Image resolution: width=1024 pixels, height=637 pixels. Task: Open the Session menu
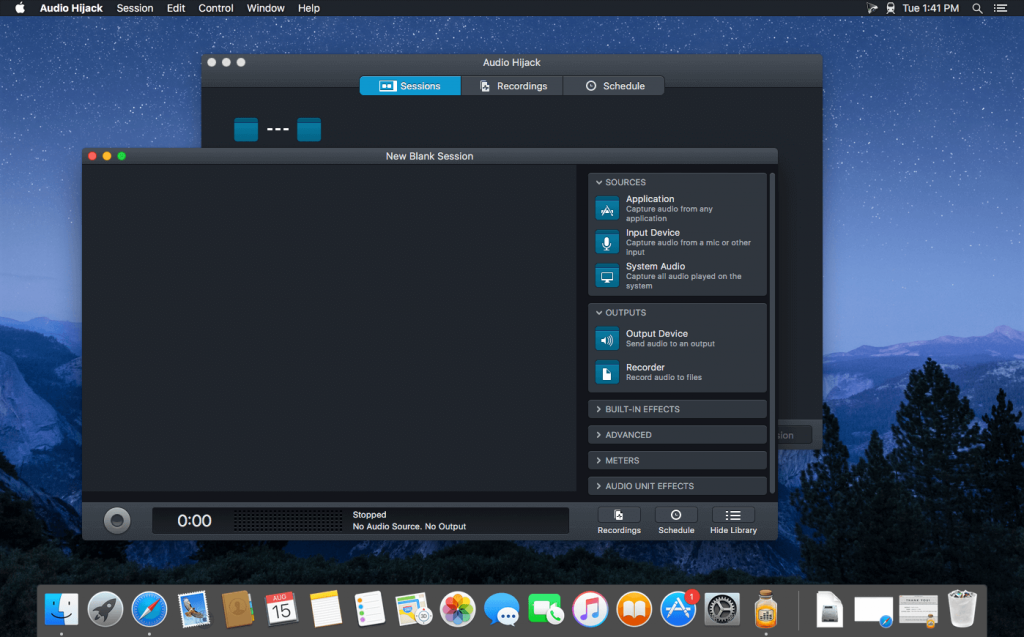click(x=135, y=8)
